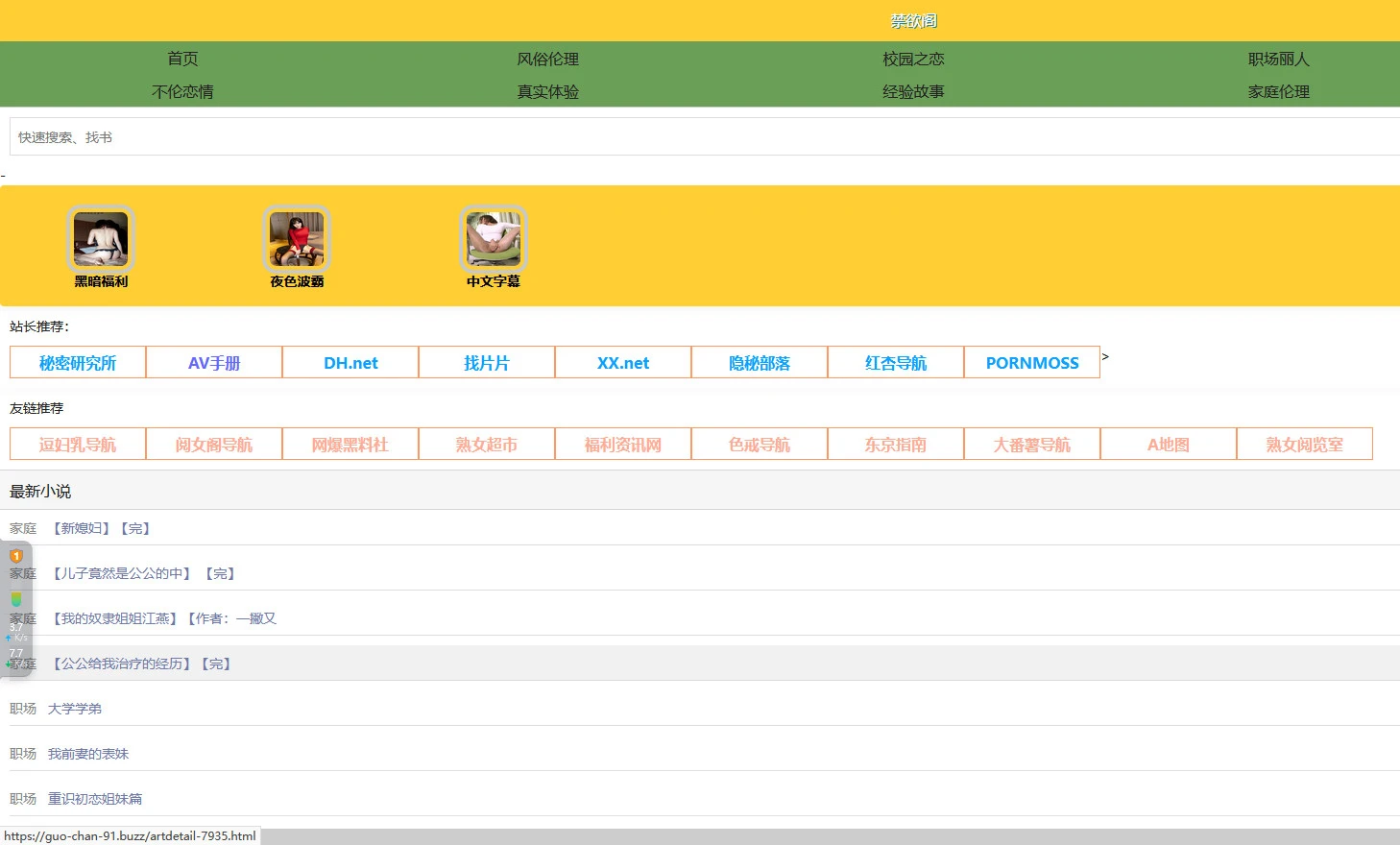Open the 真实体验 category

(x=547, y=91)
